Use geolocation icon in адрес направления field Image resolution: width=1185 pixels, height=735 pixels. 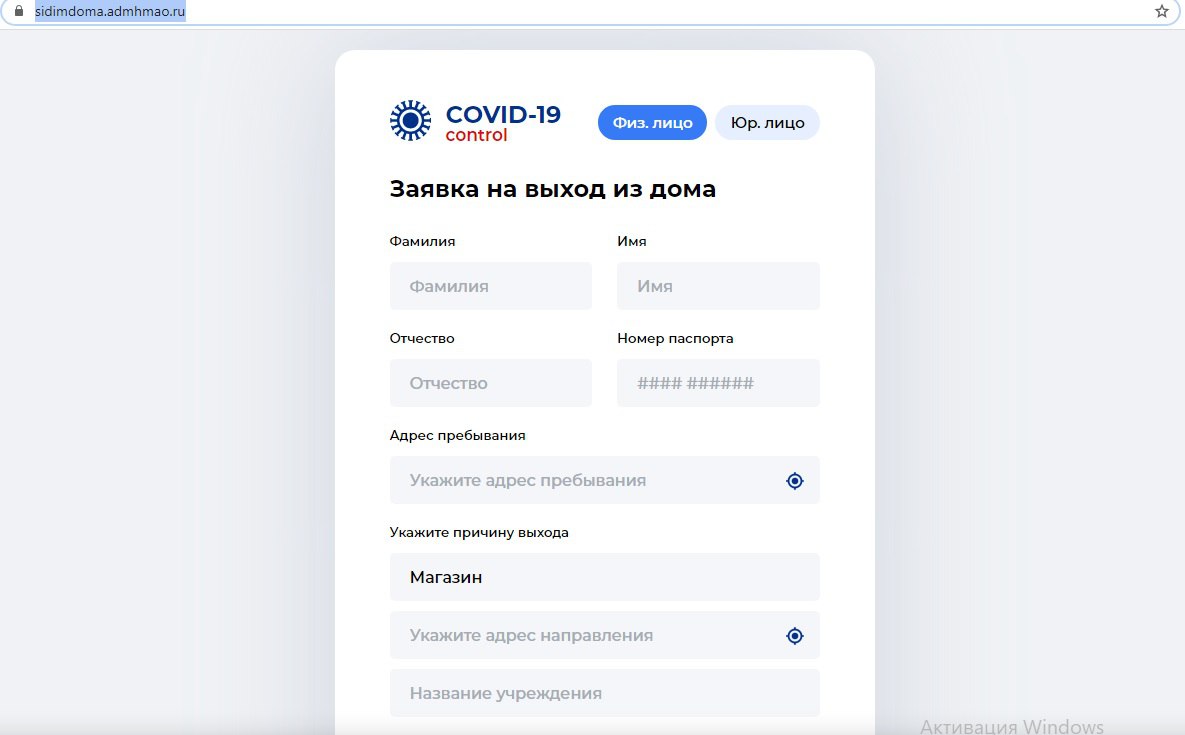point(794,636)
